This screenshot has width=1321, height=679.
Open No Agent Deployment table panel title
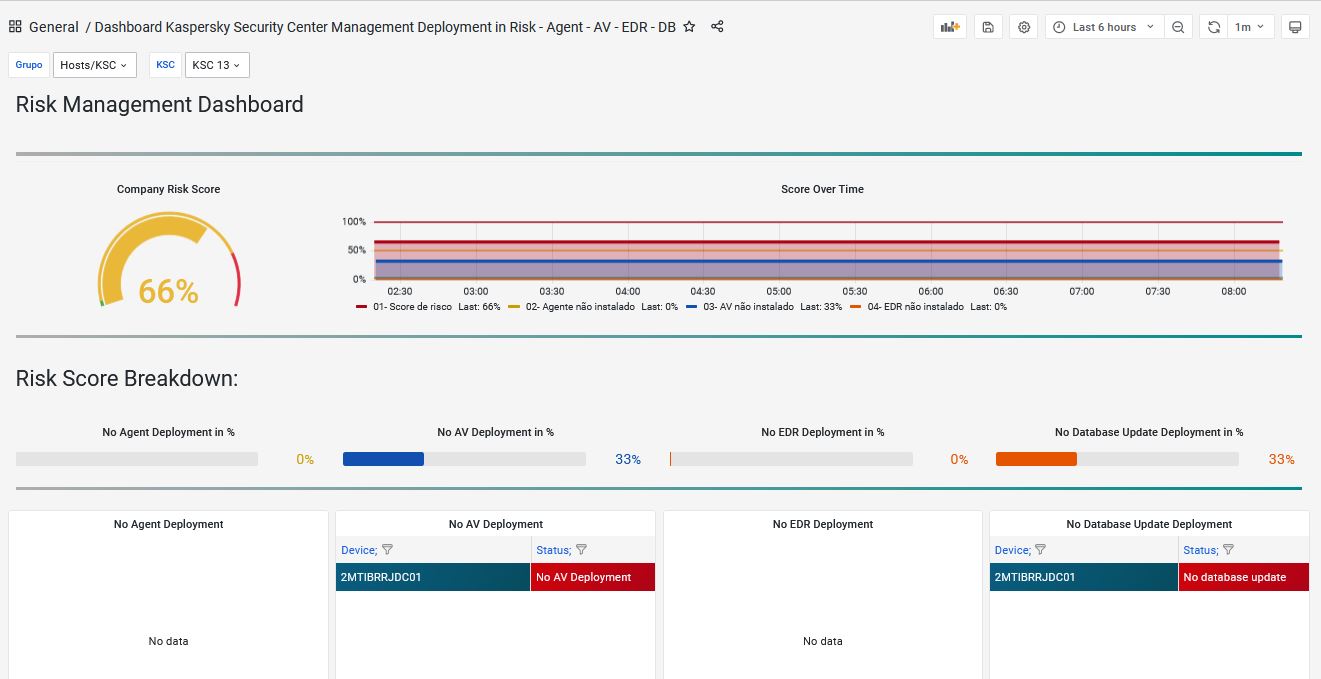168,524
